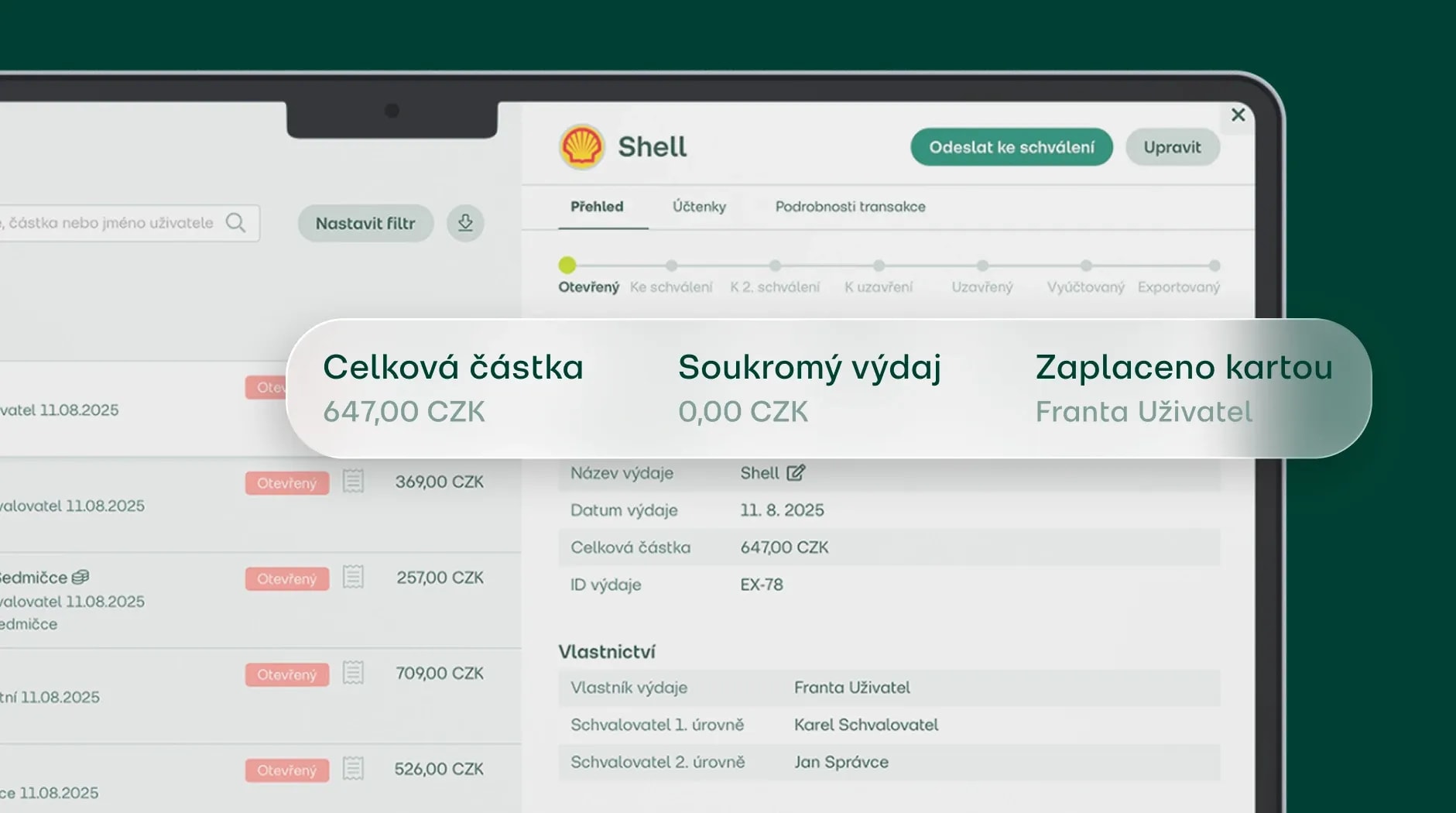
Task: Open the receipt icon on the 709,00 CZK row
Action: point(353,674)
